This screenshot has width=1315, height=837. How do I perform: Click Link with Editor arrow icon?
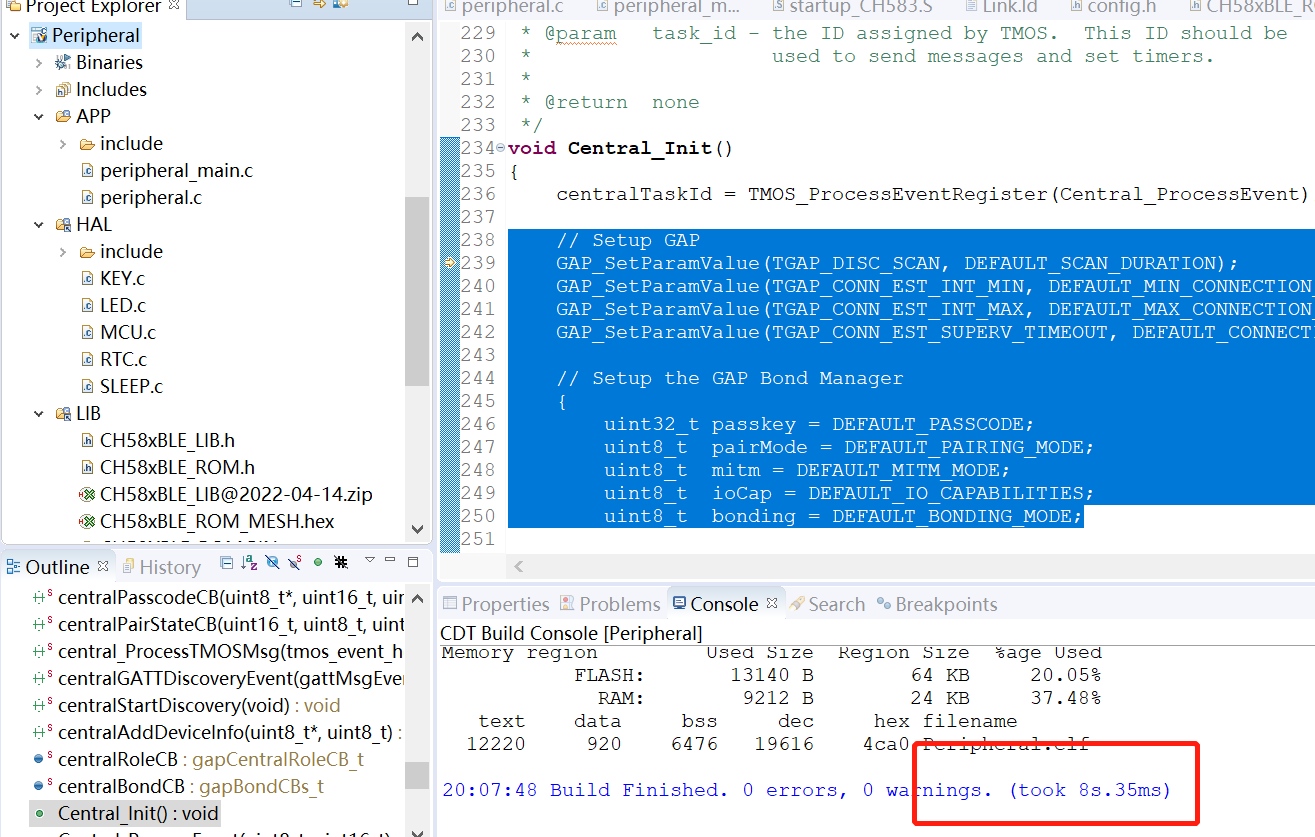pos(319,5)
